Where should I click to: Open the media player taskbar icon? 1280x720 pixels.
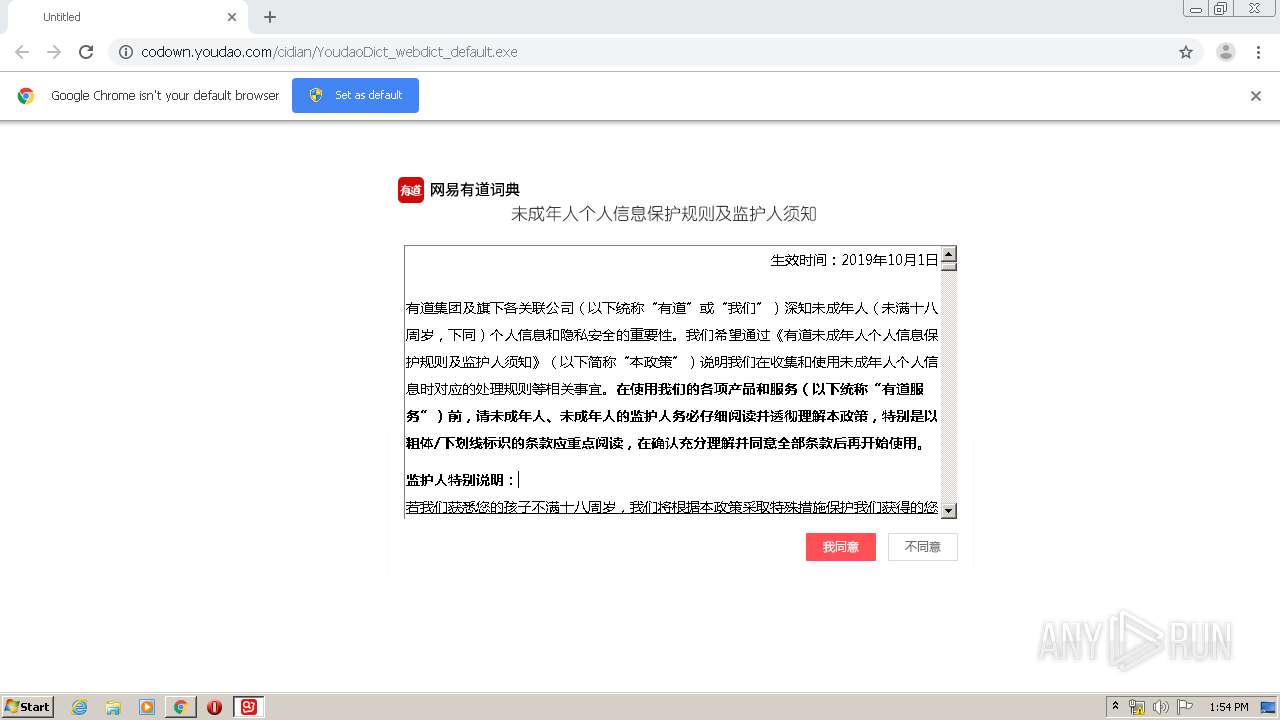147,707
